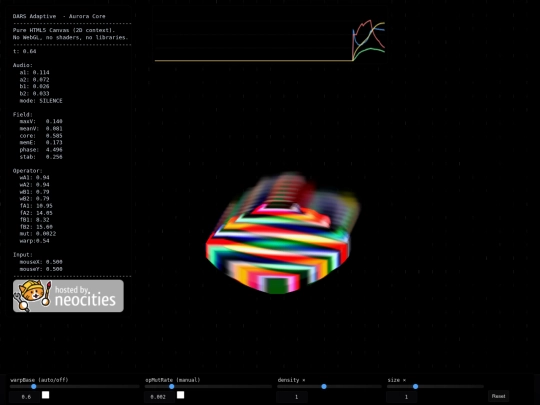Click the 'warpBase (auto/off)' label
The height and width of the screenshot is (405, 540).
tap(39, 380)
